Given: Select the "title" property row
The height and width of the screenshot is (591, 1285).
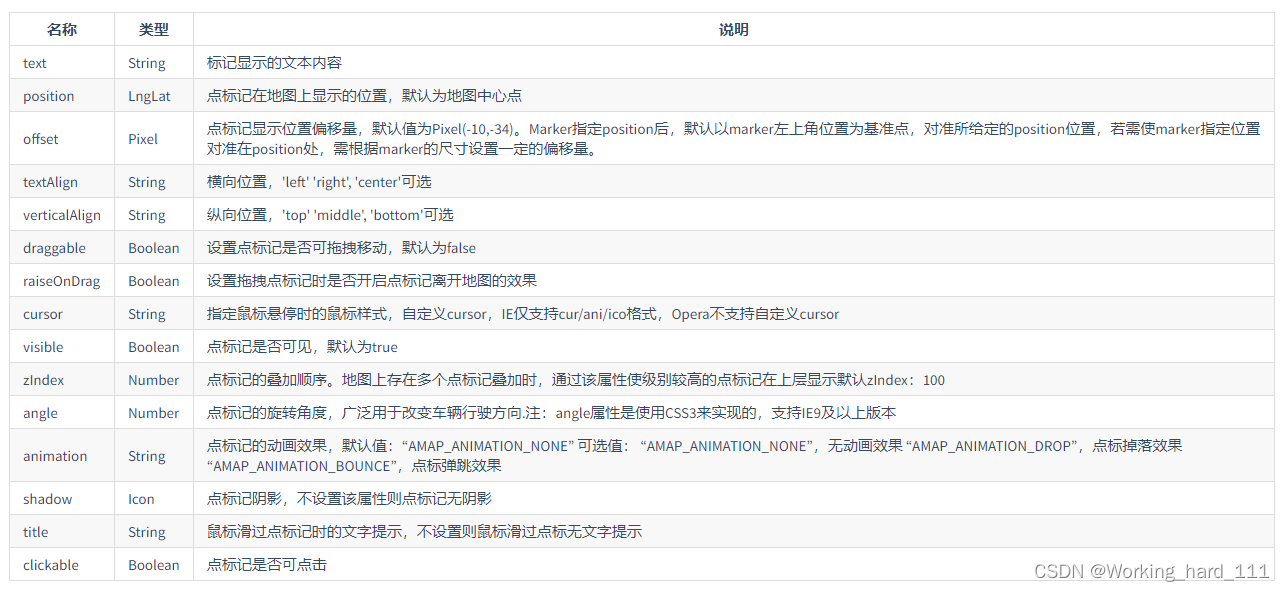Looking at the screenshot, I should coord(35,531).
